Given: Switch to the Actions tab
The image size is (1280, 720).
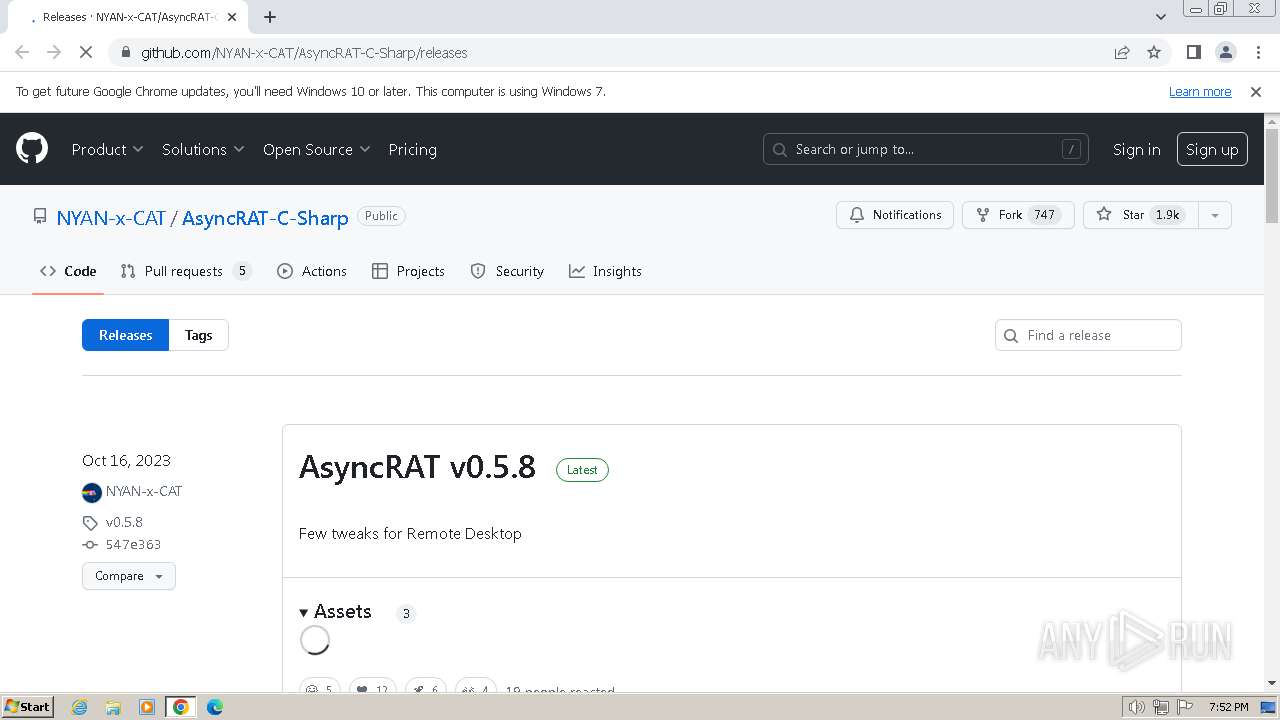Looking at the screenshot, I should 312,271.
